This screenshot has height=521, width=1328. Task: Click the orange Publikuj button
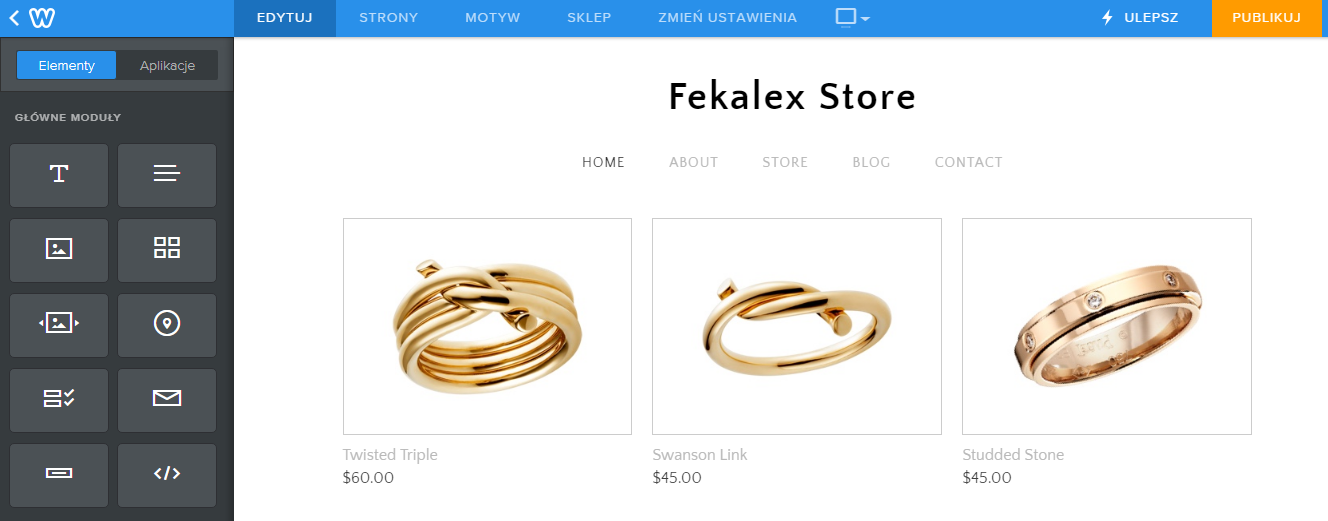pos(1266,18)
